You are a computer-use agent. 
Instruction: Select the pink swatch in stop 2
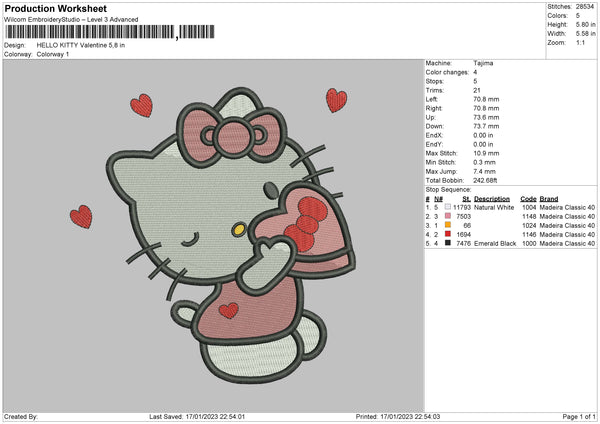tap(449, 216)
